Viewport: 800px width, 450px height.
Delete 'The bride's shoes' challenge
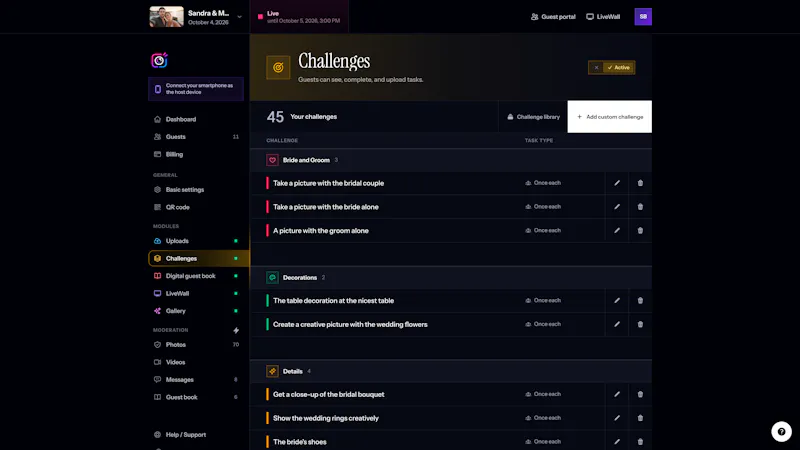click(x=640, y=441)
